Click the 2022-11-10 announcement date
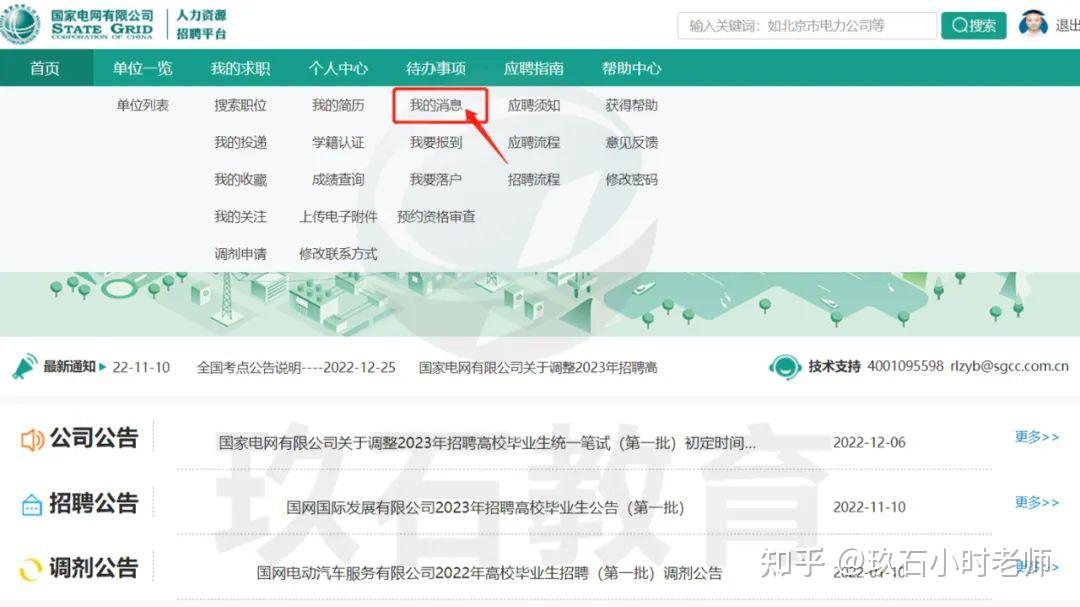Screen dimensions: 1080x607 click(869, 507)
